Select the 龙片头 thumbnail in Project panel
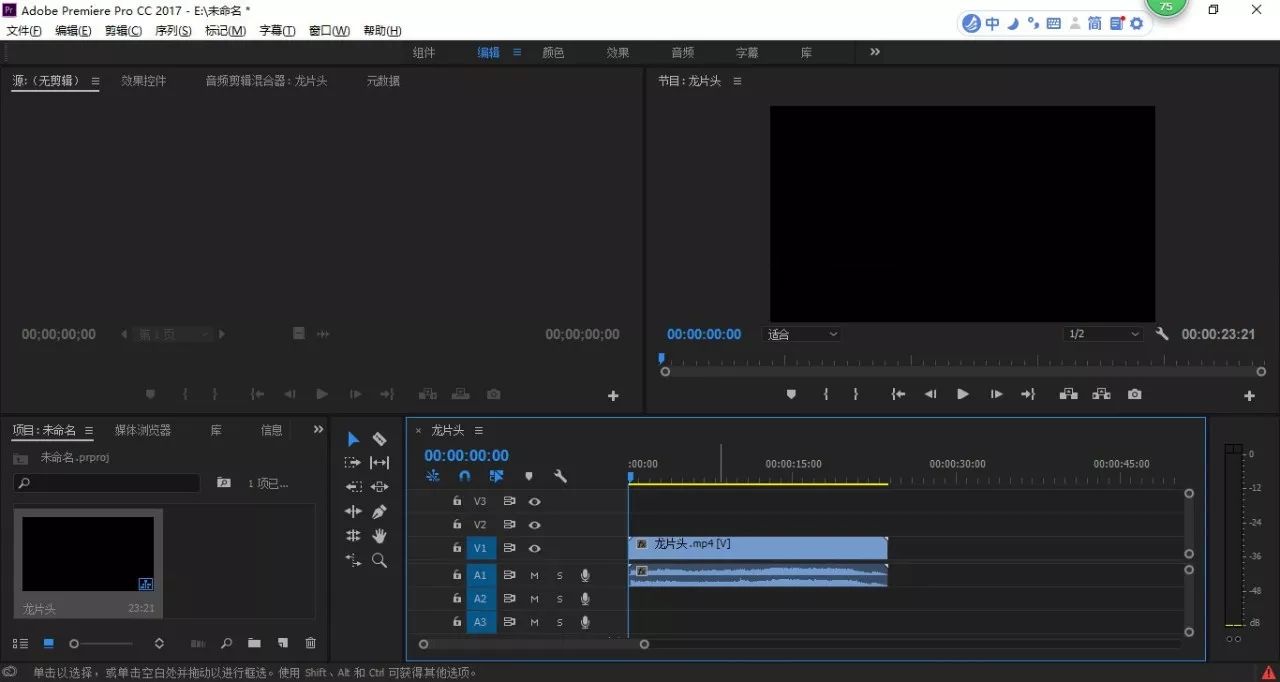The image size is (1280, 682). 88,554
